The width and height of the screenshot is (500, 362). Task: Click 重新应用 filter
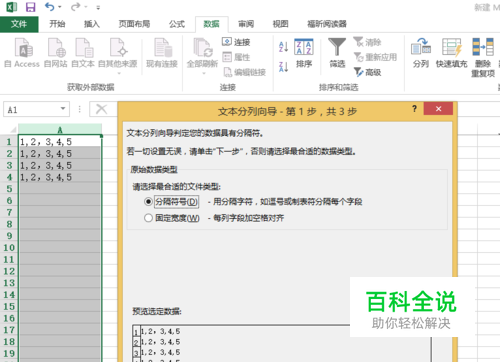[x=375, y=57]
